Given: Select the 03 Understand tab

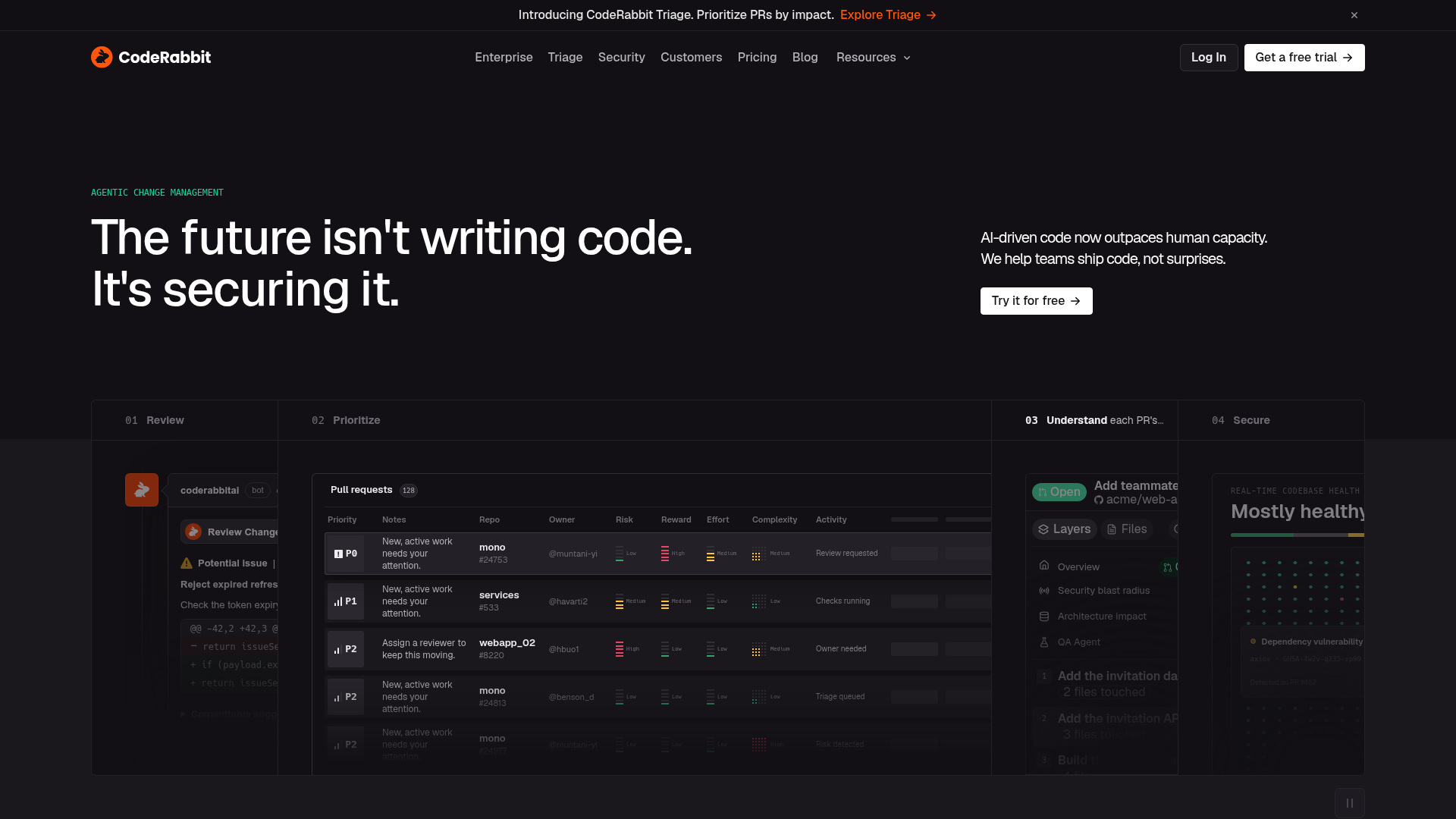Looking at the screenshot, I should pos(1084,420).
